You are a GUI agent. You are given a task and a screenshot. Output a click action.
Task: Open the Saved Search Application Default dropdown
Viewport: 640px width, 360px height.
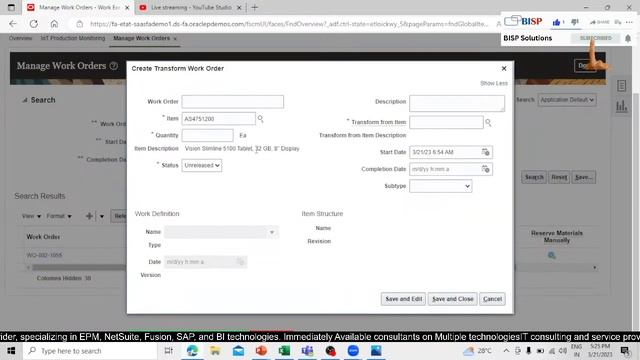click(x=567, y=100)
